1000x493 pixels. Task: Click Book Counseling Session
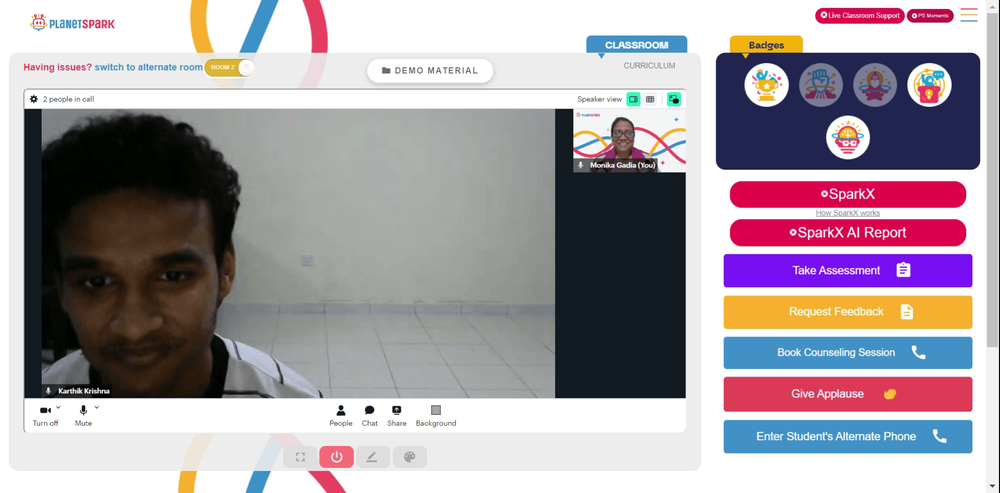tap(848, 353)
